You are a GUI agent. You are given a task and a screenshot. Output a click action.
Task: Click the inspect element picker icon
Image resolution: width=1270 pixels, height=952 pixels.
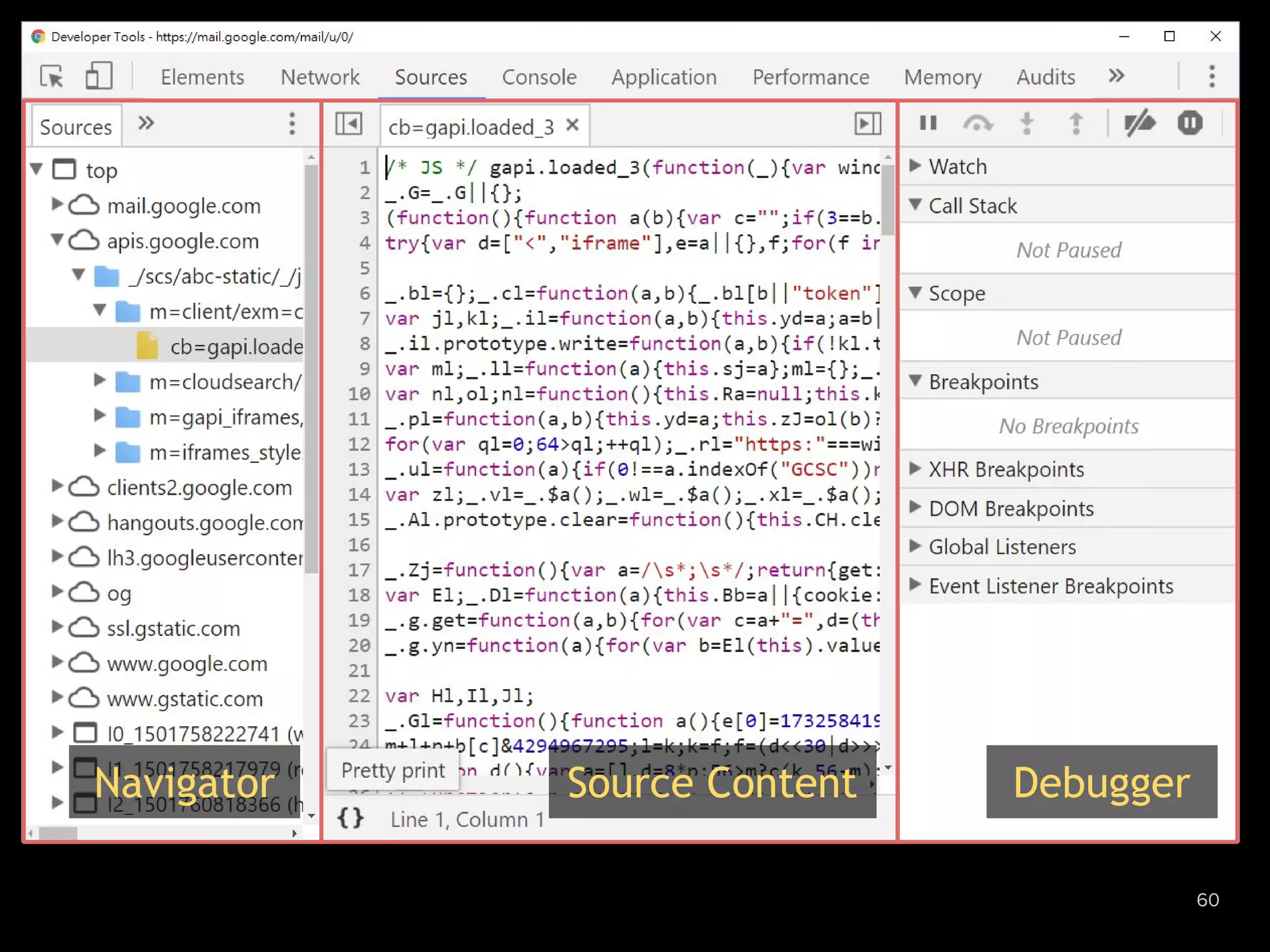coord(51,77)
